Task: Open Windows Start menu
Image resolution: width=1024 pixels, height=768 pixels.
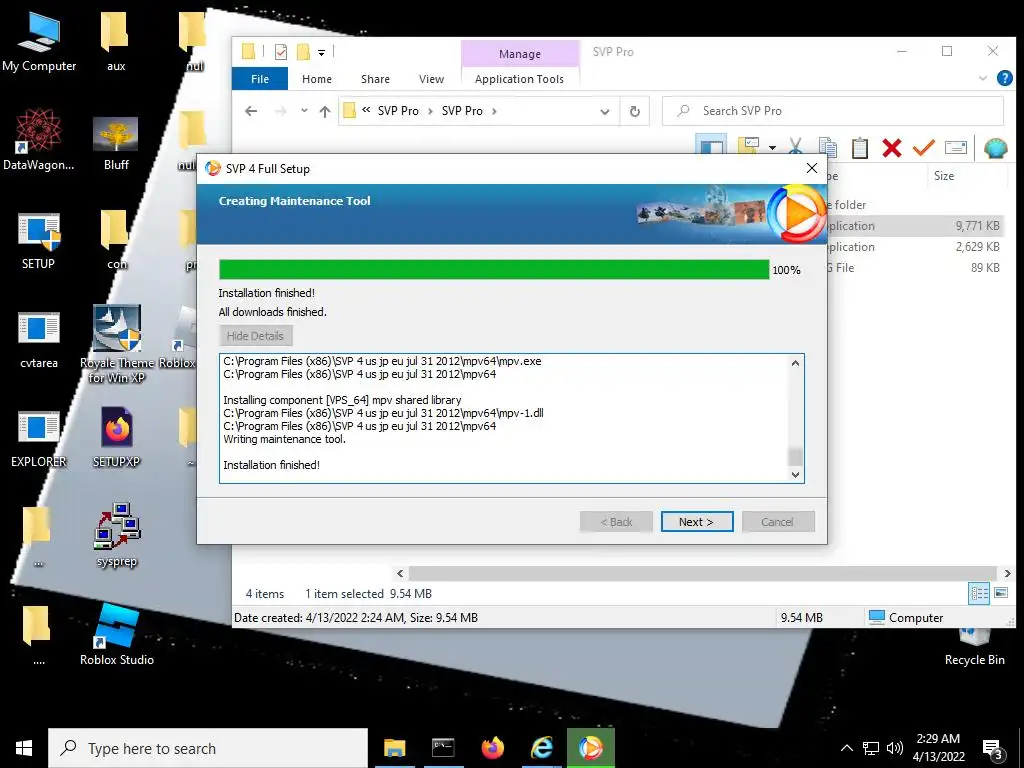Action: click(x=24, y=748)
